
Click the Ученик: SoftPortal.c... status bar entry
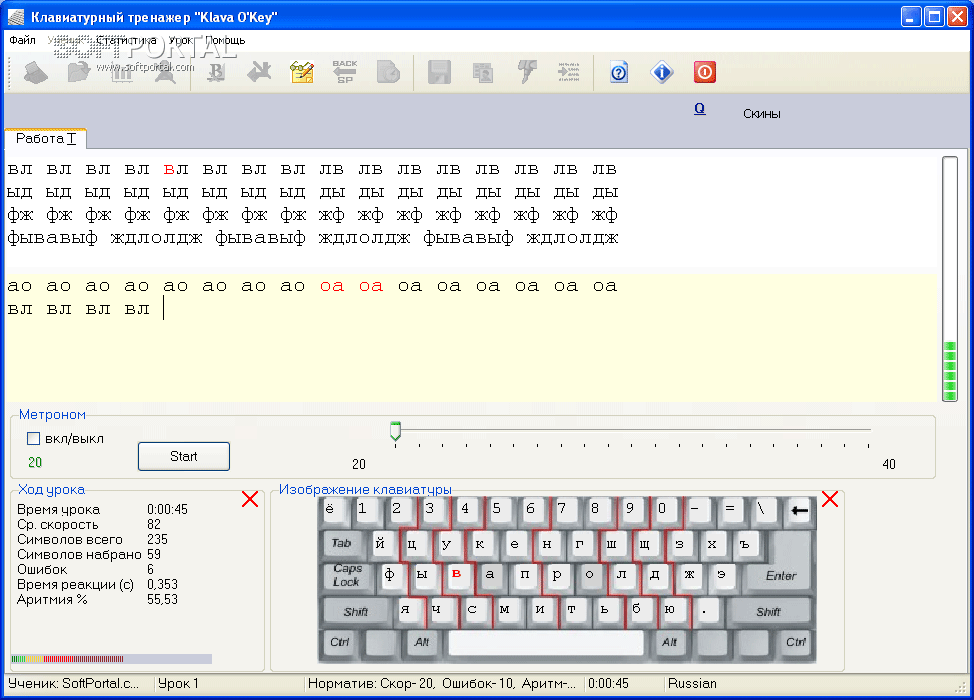coord(74,684)
